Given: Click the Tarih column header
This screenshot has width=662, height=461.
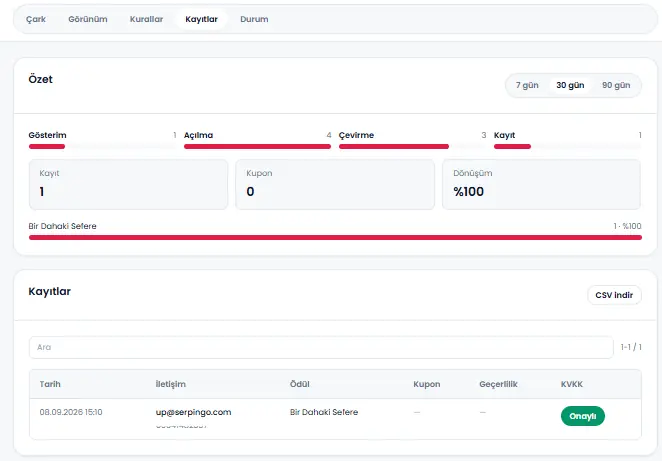Looking at the screenshot, I should point(50,384).
